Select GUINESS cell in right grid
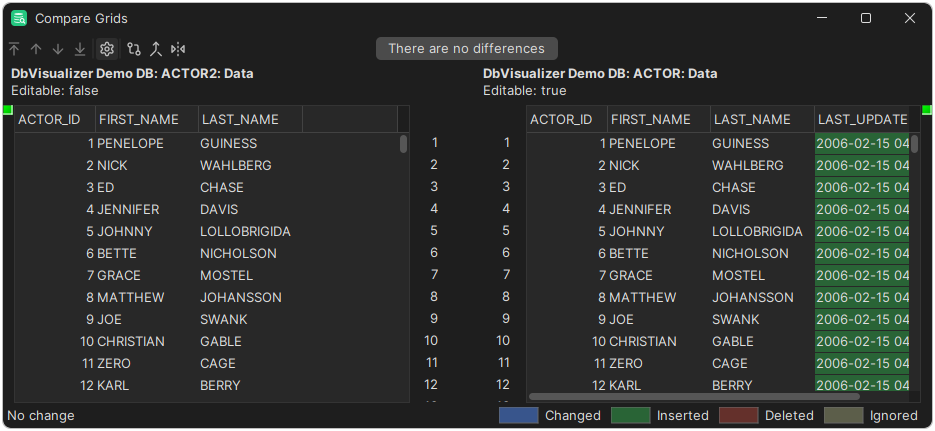This screenshot has height=431, width=935. pos(763,144)
